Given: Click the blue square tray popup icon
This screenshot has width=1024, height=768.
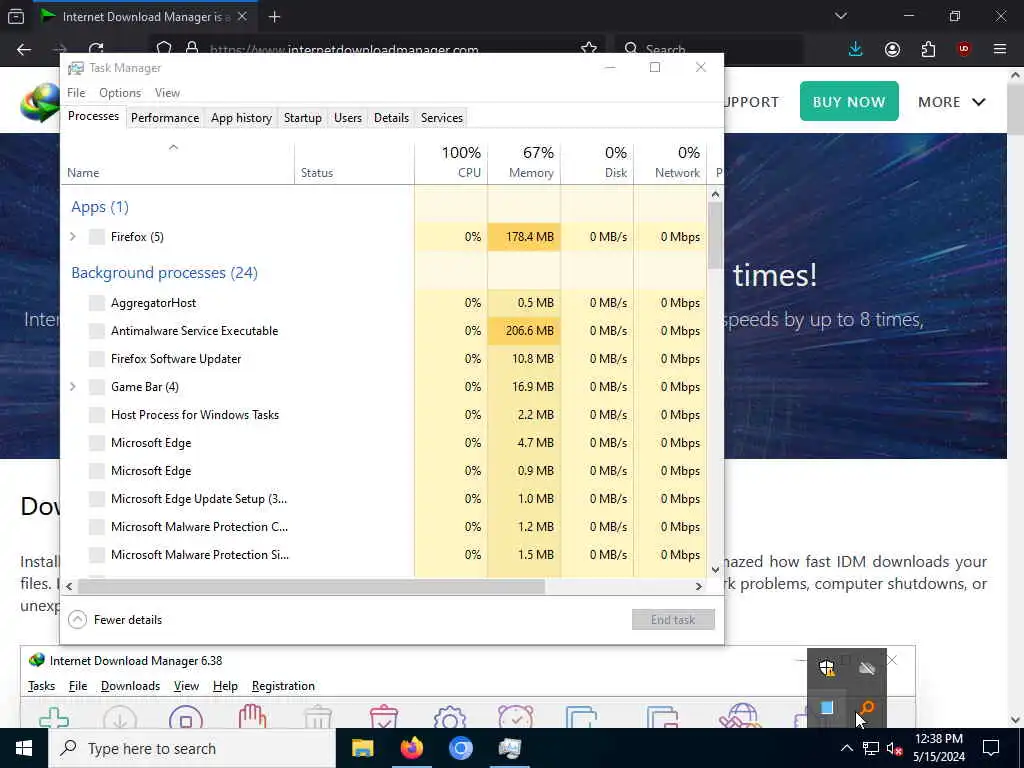Looking at the screenshot, I should [827, 708].
